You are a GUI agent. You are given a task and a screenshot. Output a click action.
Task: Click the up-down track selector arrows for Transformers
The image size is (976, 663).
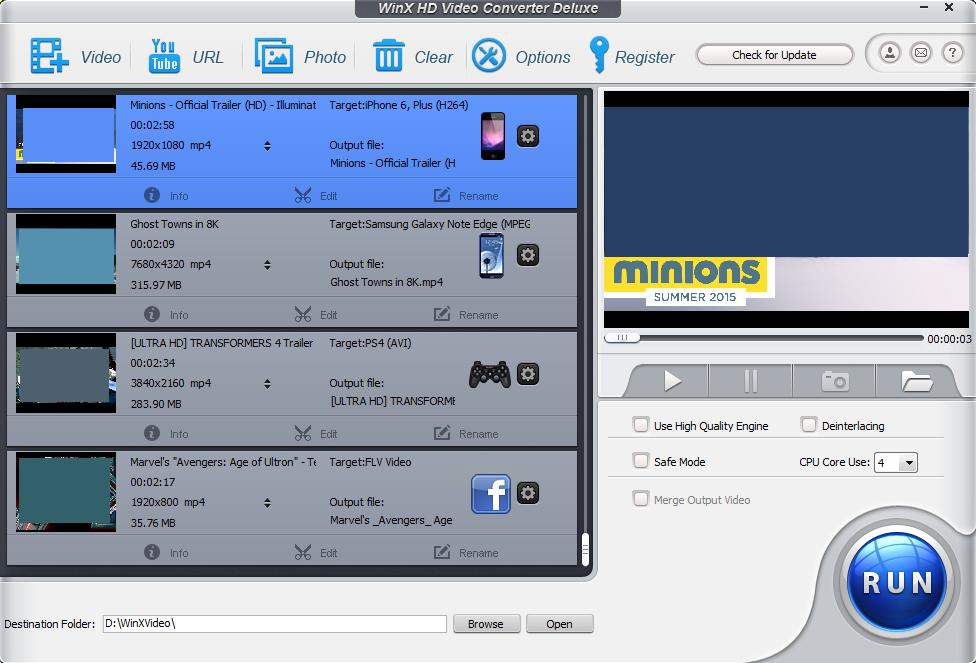click(x=267, y=384)
